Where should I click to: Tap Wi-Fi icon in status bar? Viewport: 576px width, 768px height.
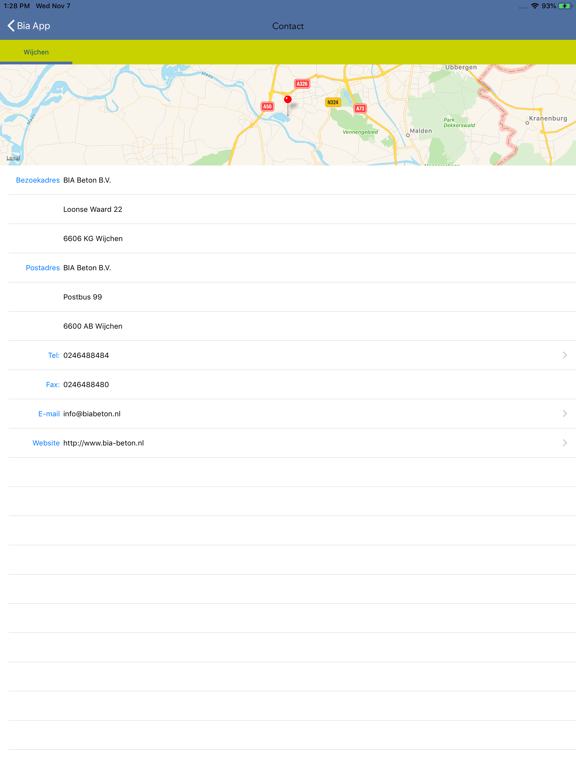[x=535, y=6]
